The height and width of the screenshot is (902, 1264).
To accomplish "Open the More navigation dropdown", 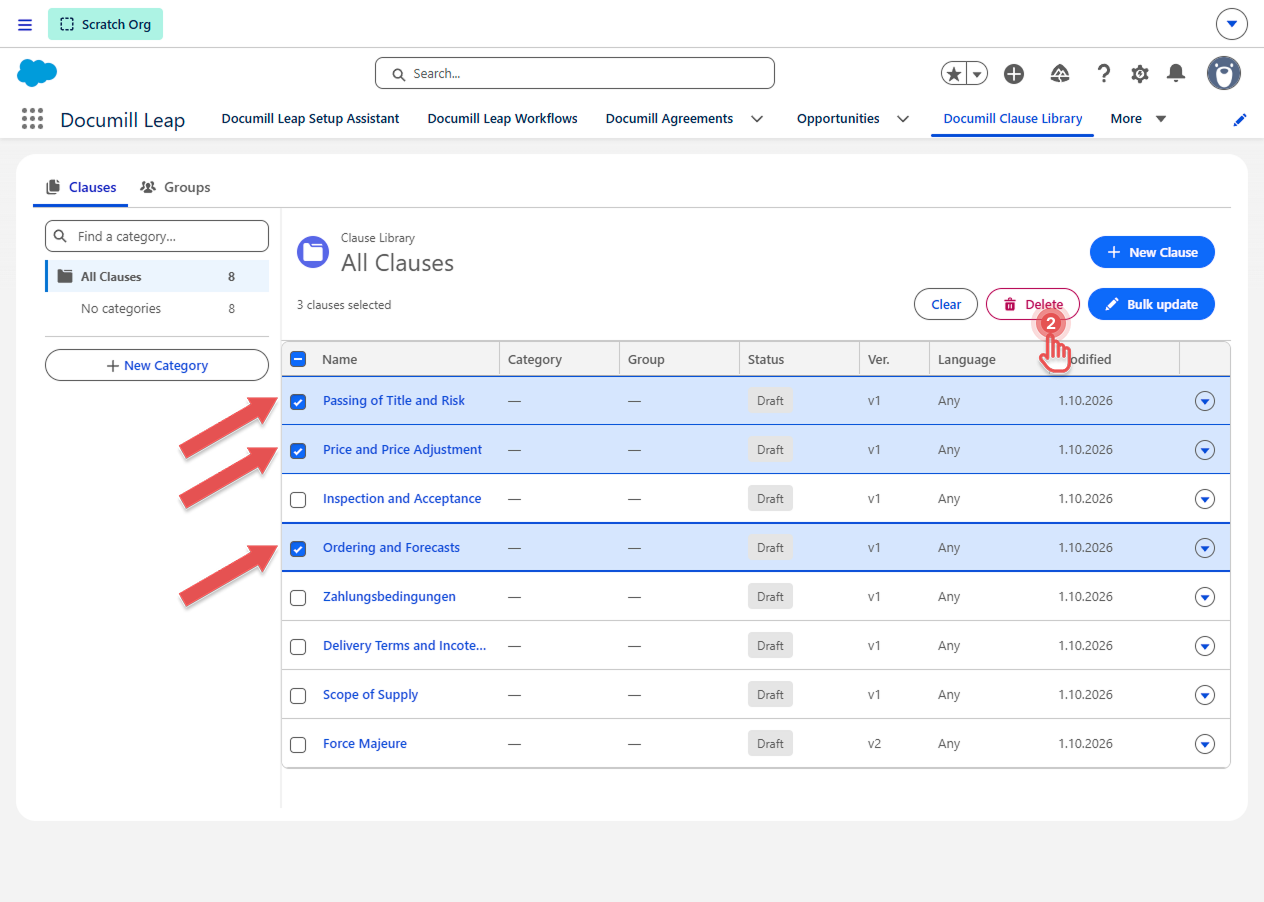I will [1138, 119].
